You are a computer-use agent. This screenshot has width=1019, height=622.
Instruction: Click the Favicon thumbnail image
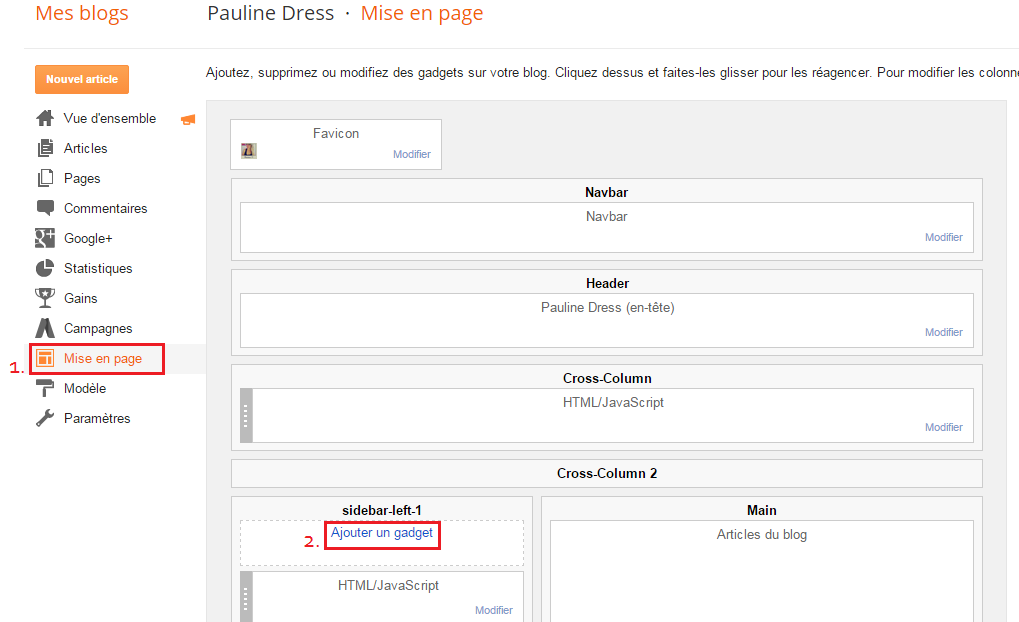249,151
